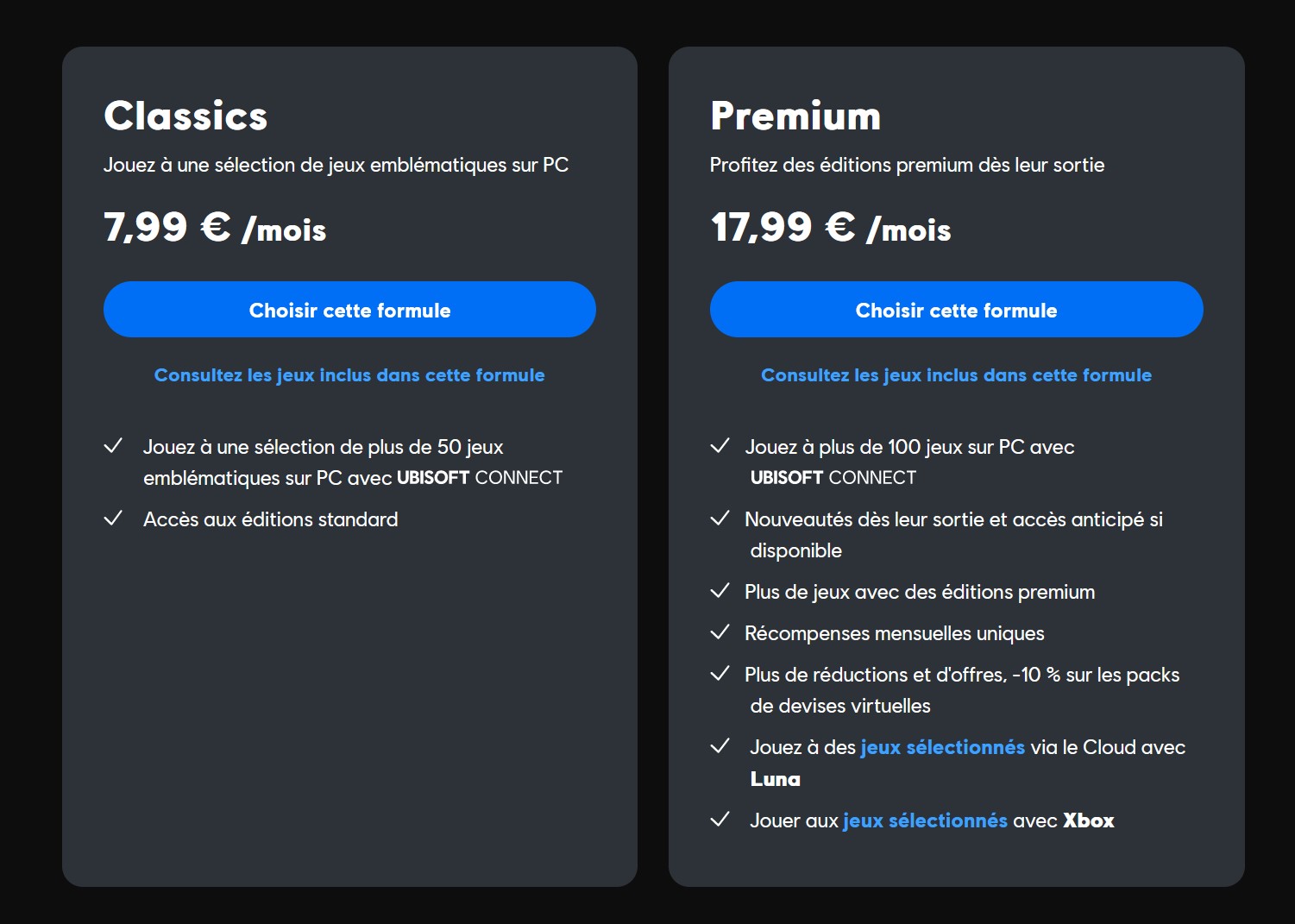The height and width of the screenshot is (924, 1295).
Task: Choose the Premium plan with "Choisir cette formule"
Action: pos(956,310)
